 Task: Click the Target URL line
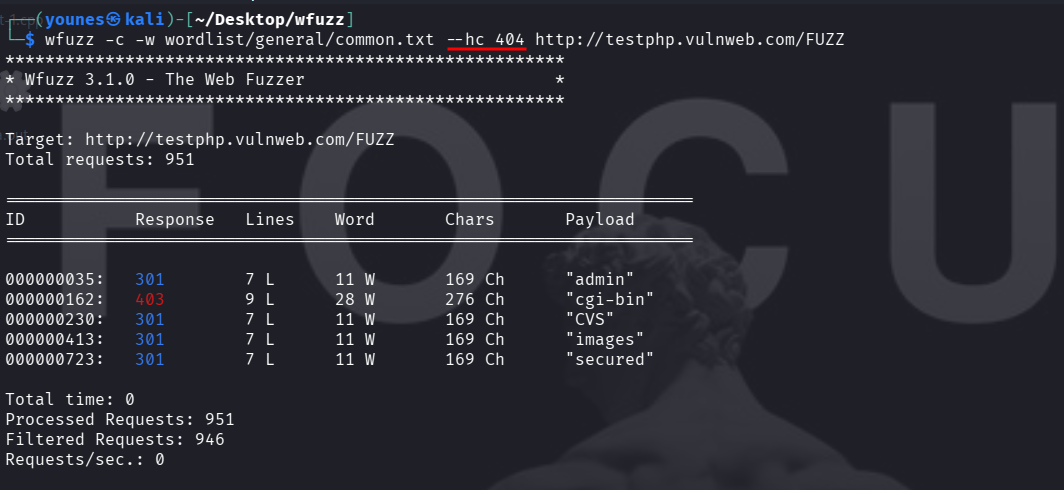200,139
